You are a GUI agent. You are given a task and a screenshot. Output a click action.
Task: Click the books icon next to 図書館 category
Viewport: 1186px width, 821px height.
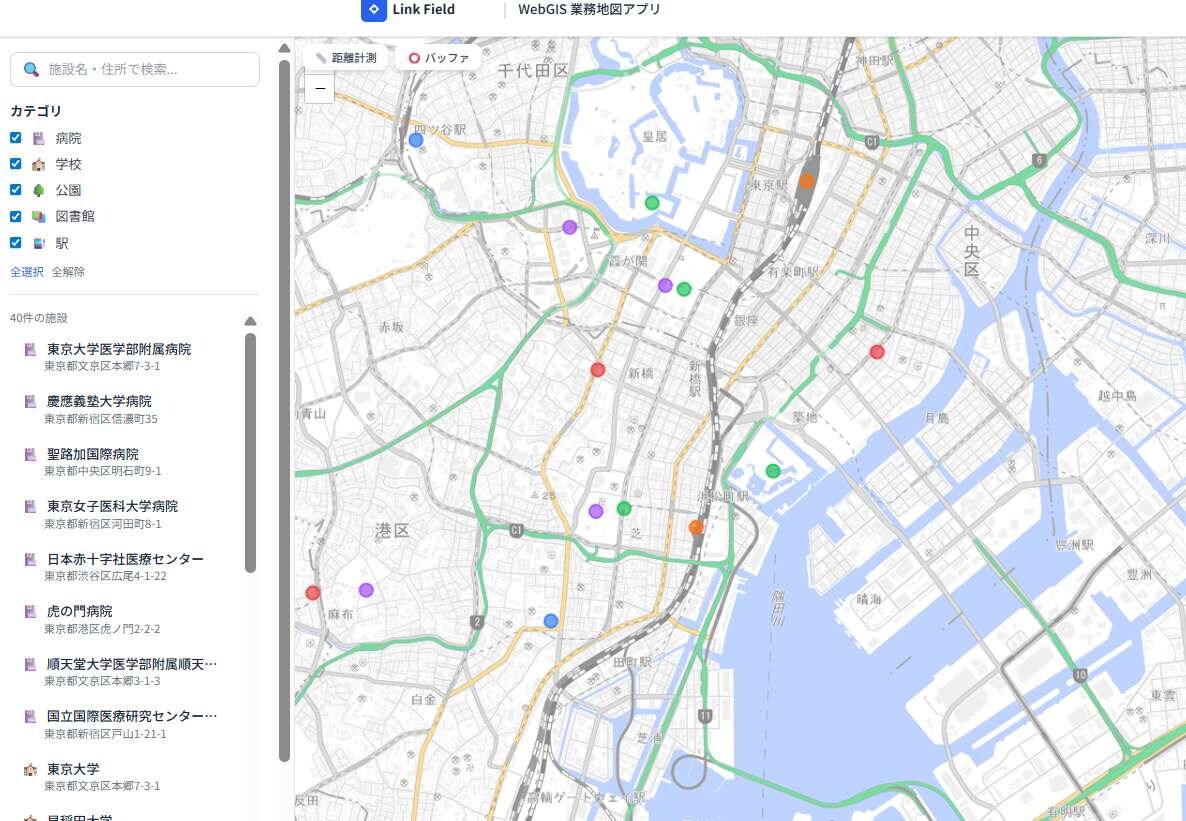click(x=39, y=216)
